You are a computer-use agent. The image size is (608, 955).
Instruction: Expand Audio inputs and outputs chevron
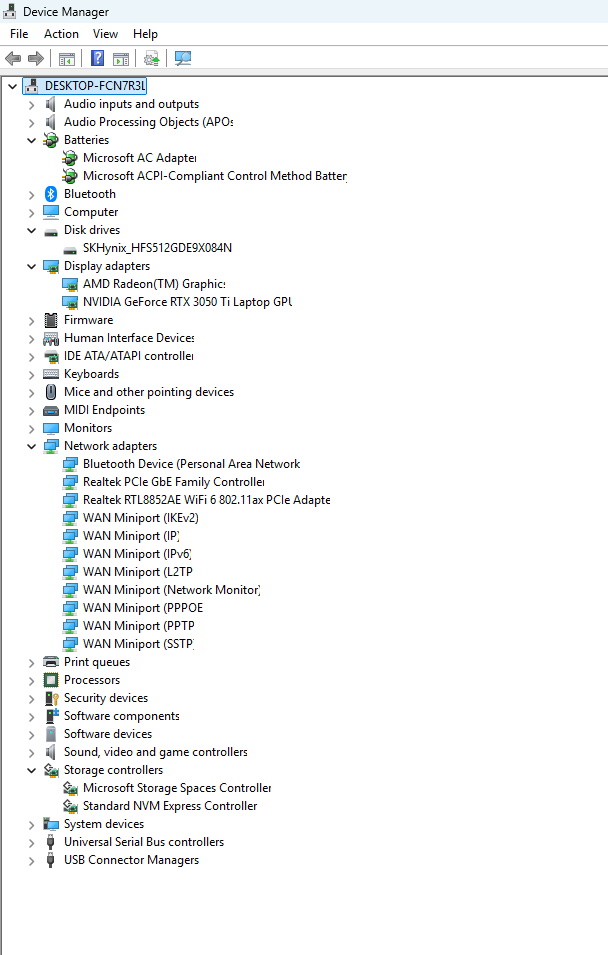point(32,105)
